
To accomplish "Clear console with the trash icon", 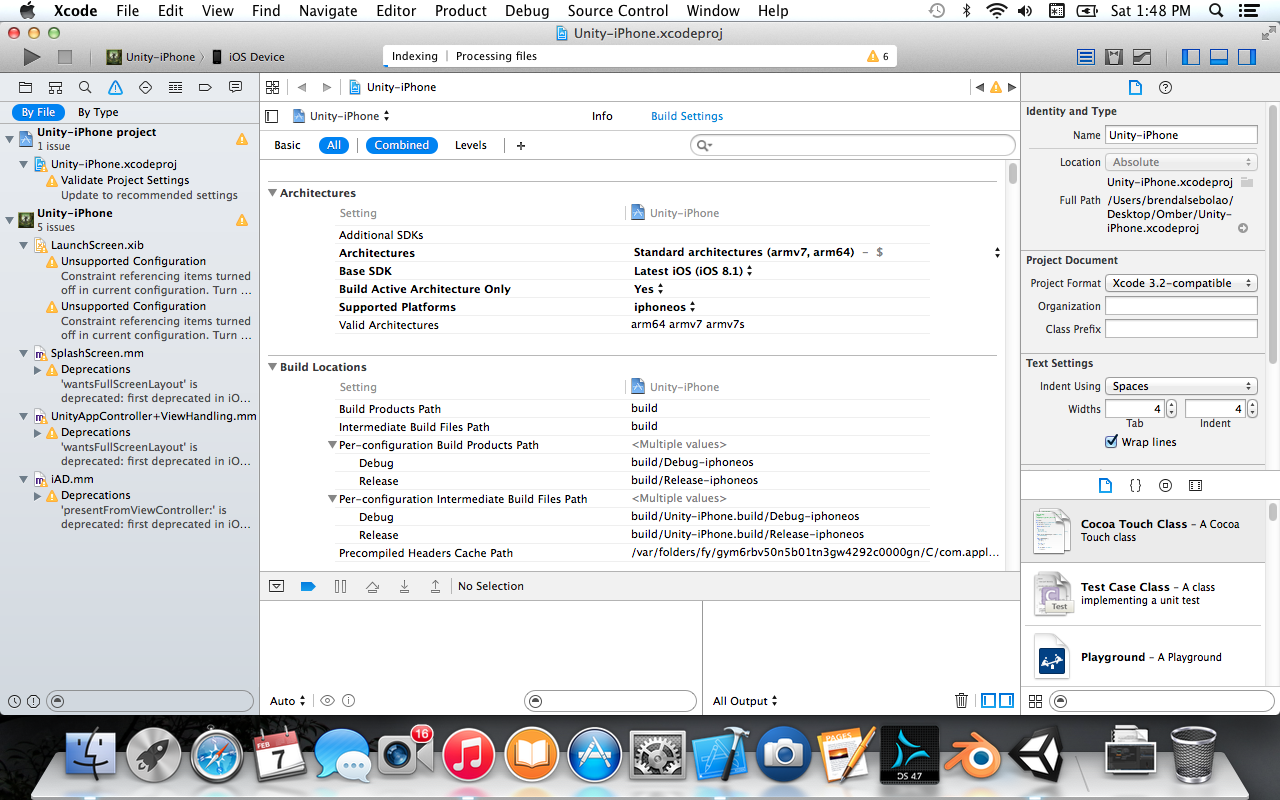I will pyautogui.click(x=961, y=701).
